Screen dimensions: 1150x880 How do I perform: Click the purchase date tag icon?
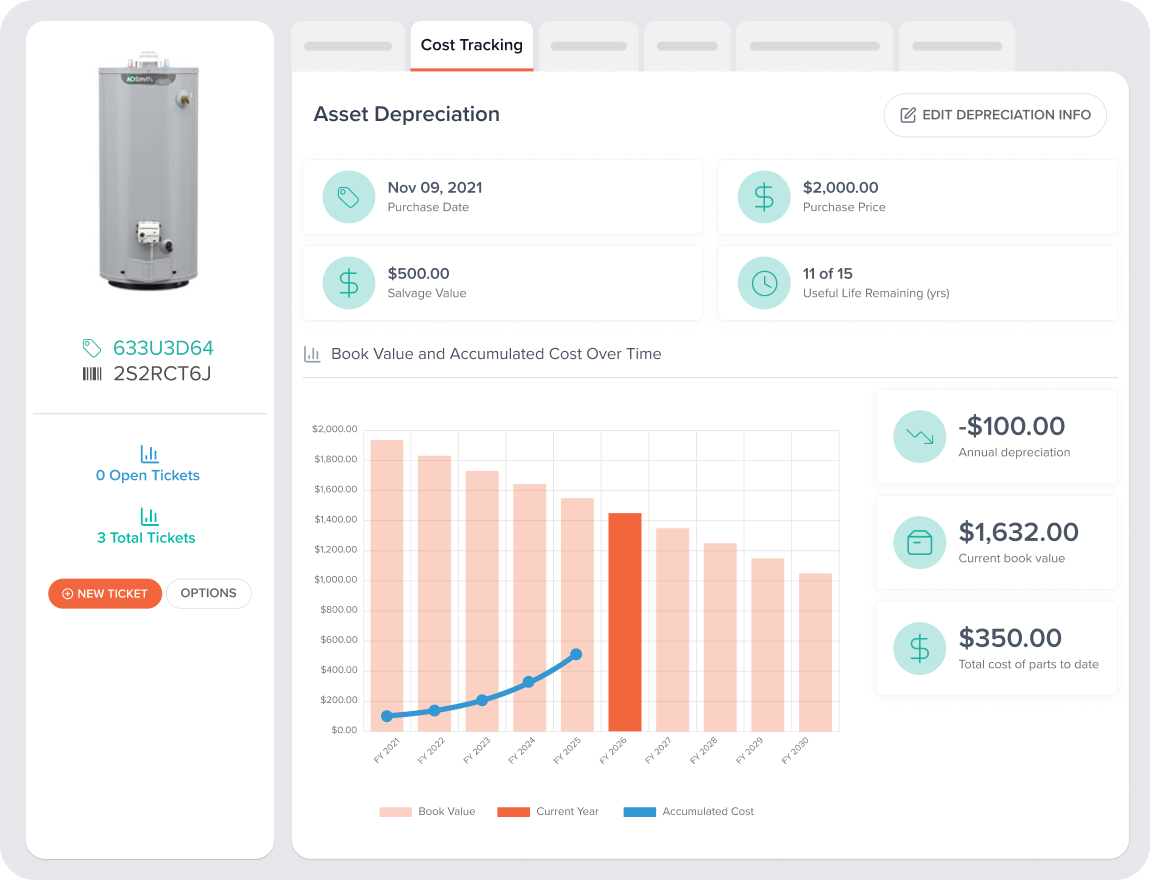pyautogui.click(x=348, y=197)
